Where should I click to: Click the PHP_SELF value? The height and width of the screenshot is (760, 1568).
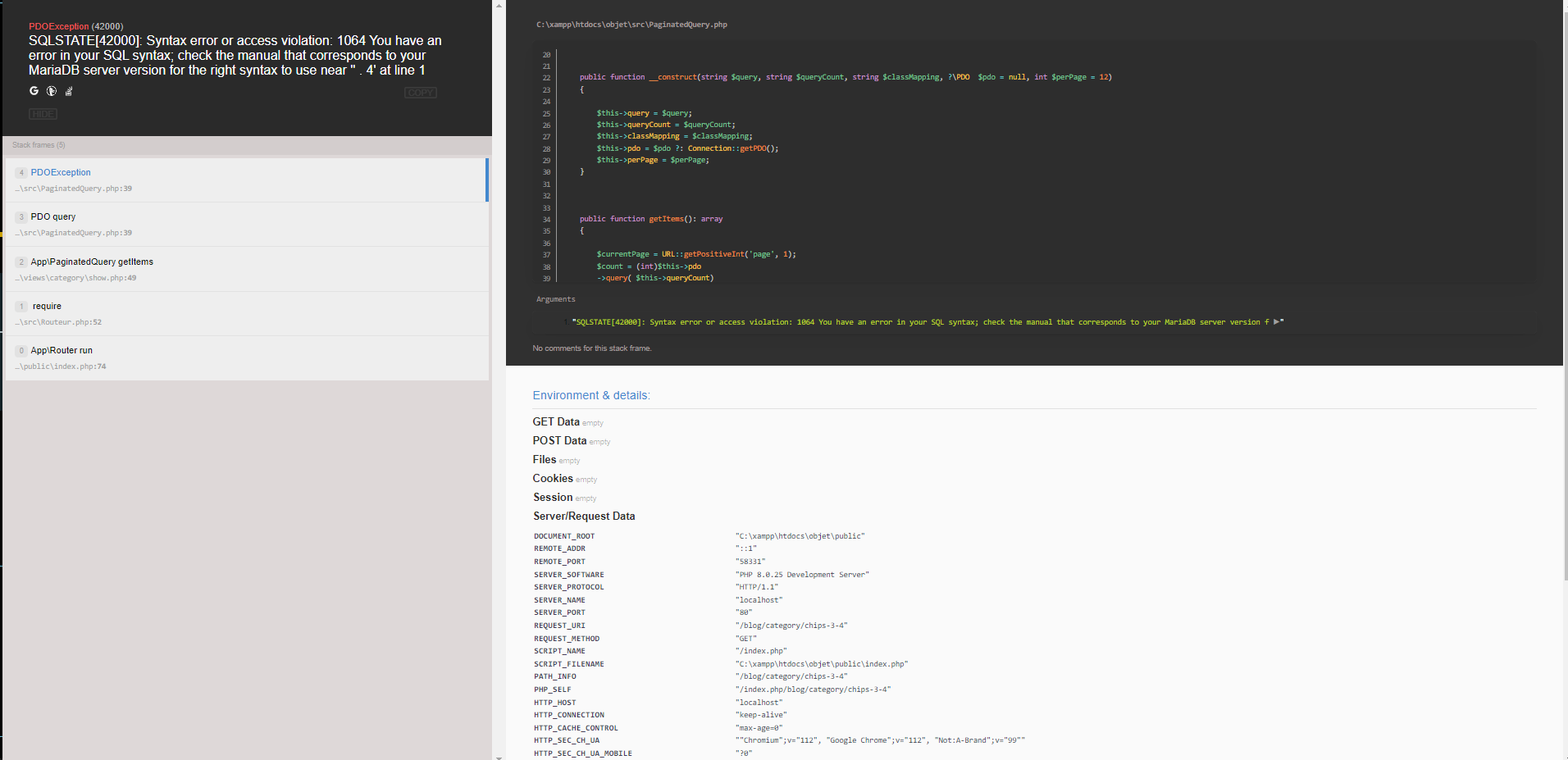pos(813,689)
